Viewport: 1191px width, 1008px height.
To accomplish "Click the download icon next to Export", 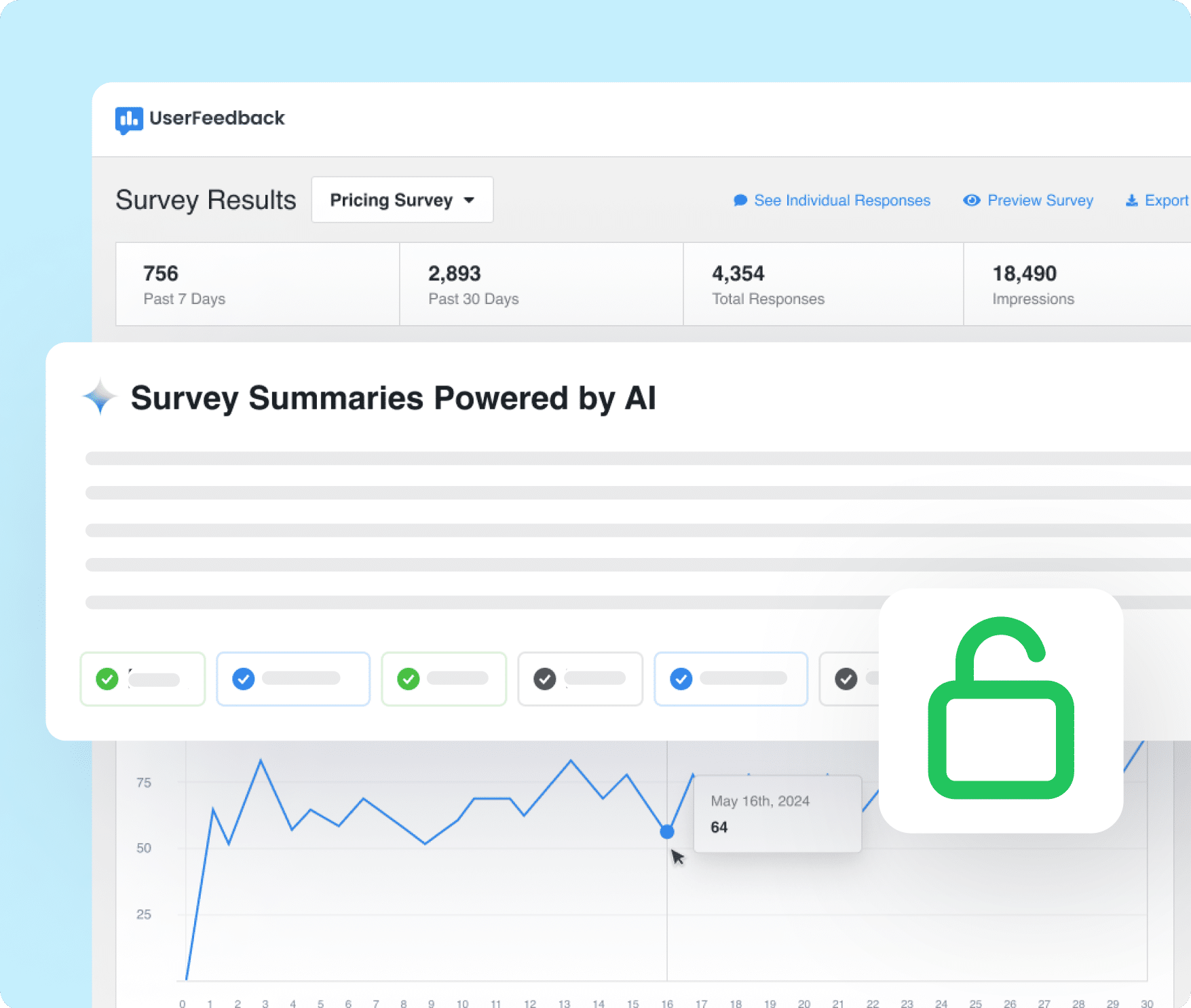I will pyautogui.click(x=1131, y=200).
